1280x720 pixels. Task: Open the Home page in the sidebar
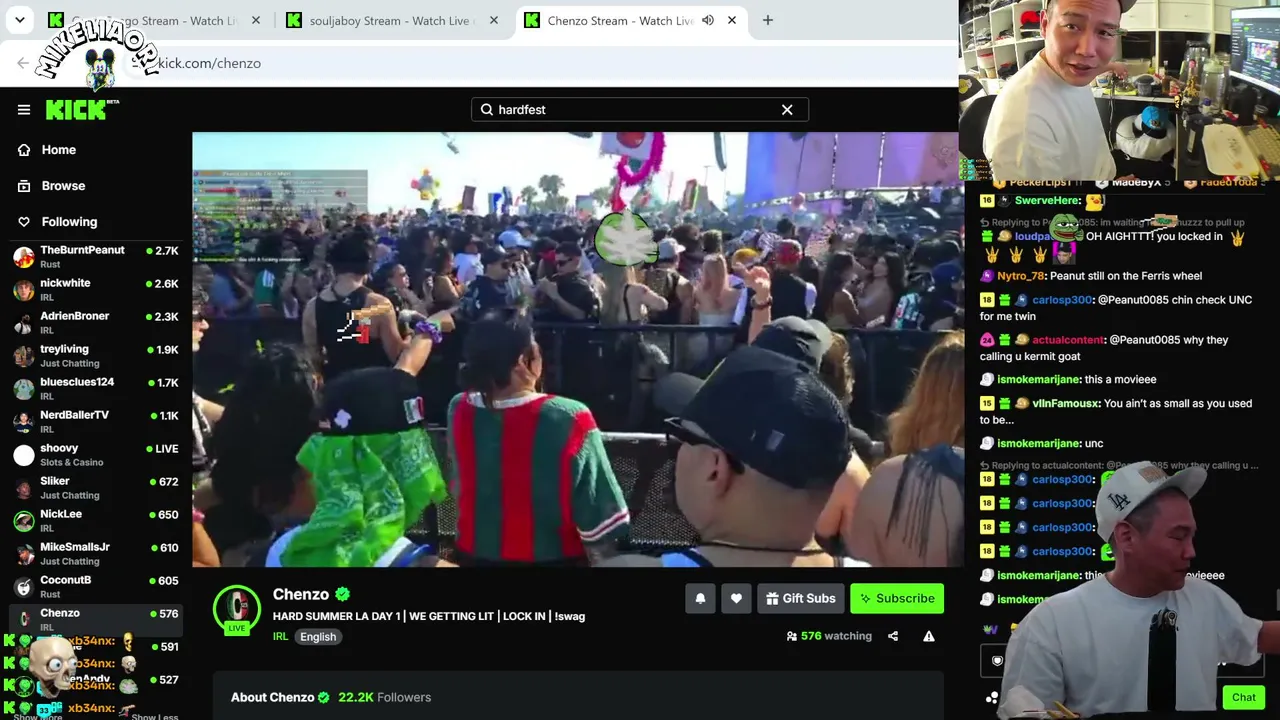pyautogui.click(x=59, y=150)
